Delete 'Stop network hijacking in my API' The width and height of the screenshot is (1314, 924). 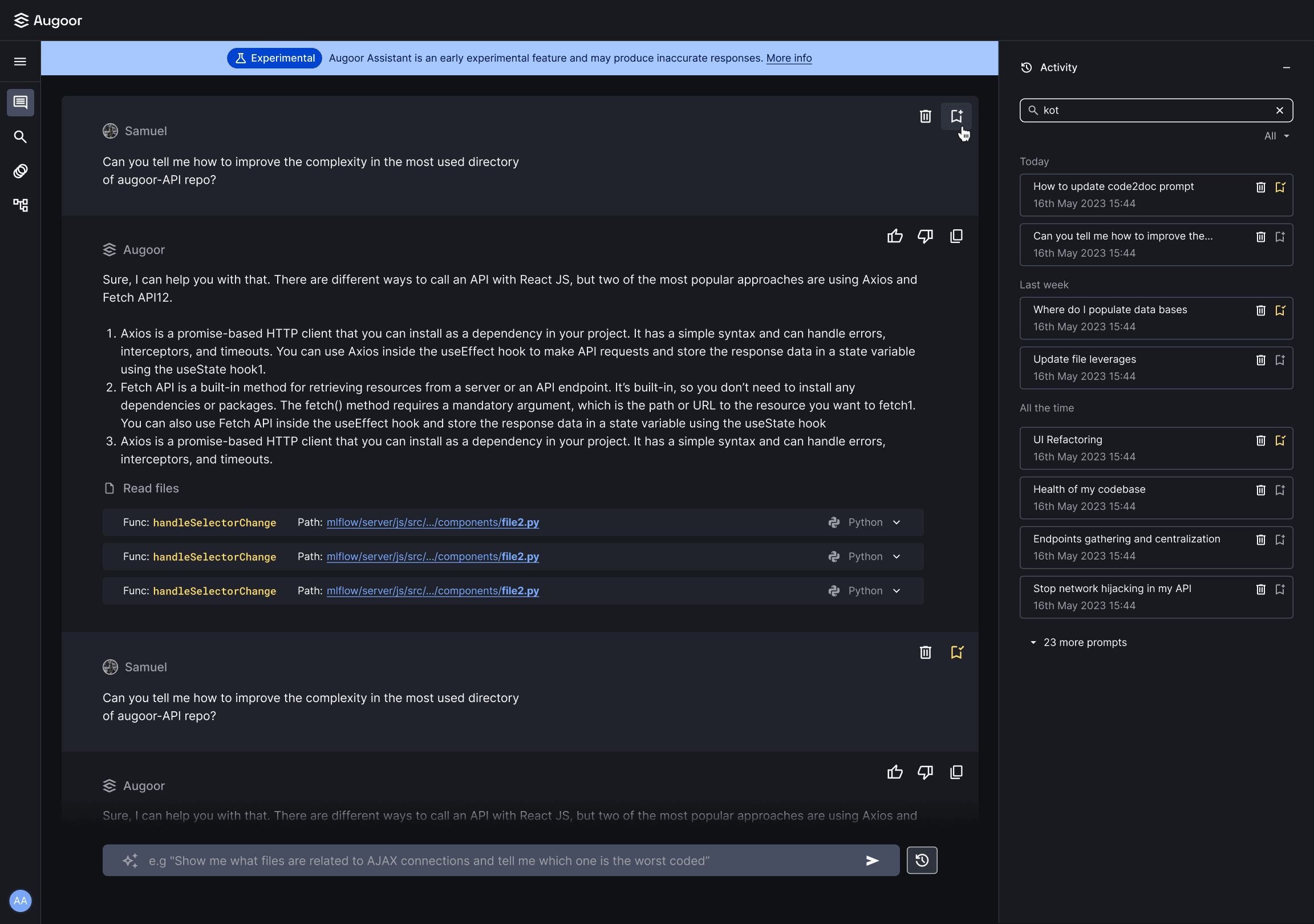click(1261, 589)
